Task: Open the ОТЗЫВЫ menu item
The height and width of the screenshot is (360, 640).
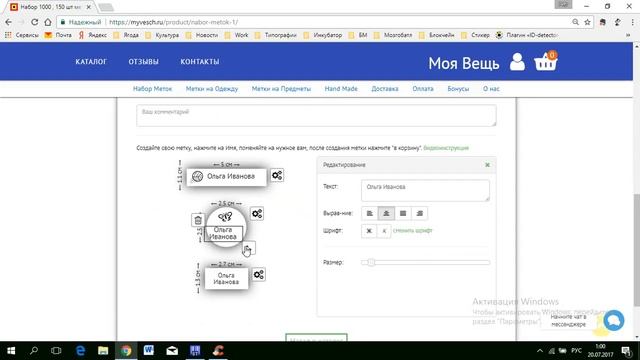Action: pos(143,62)
